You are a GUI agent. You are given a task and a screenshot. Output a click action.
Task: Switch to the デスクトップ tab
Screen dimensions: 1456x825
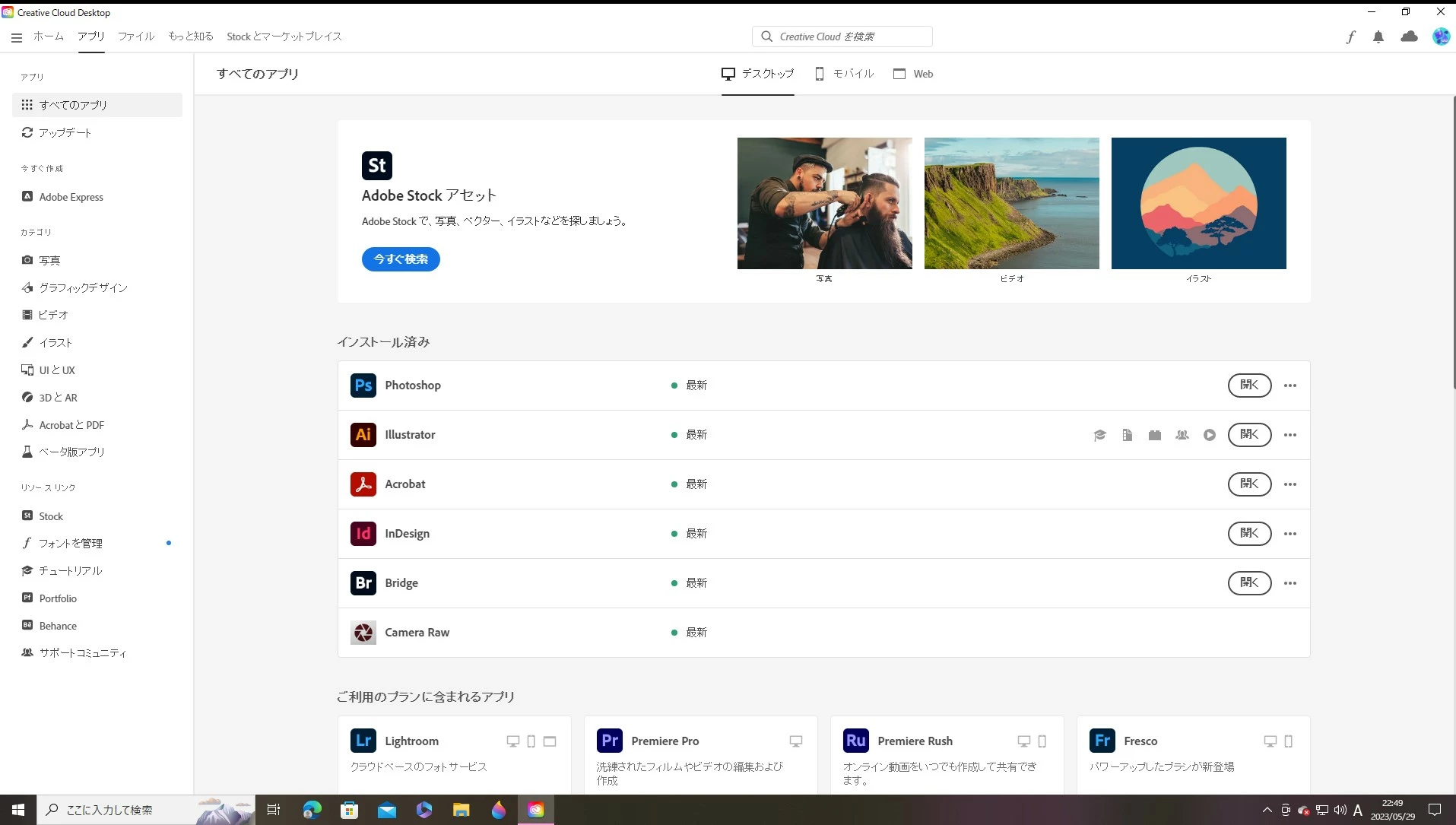(x=757, y=74)
